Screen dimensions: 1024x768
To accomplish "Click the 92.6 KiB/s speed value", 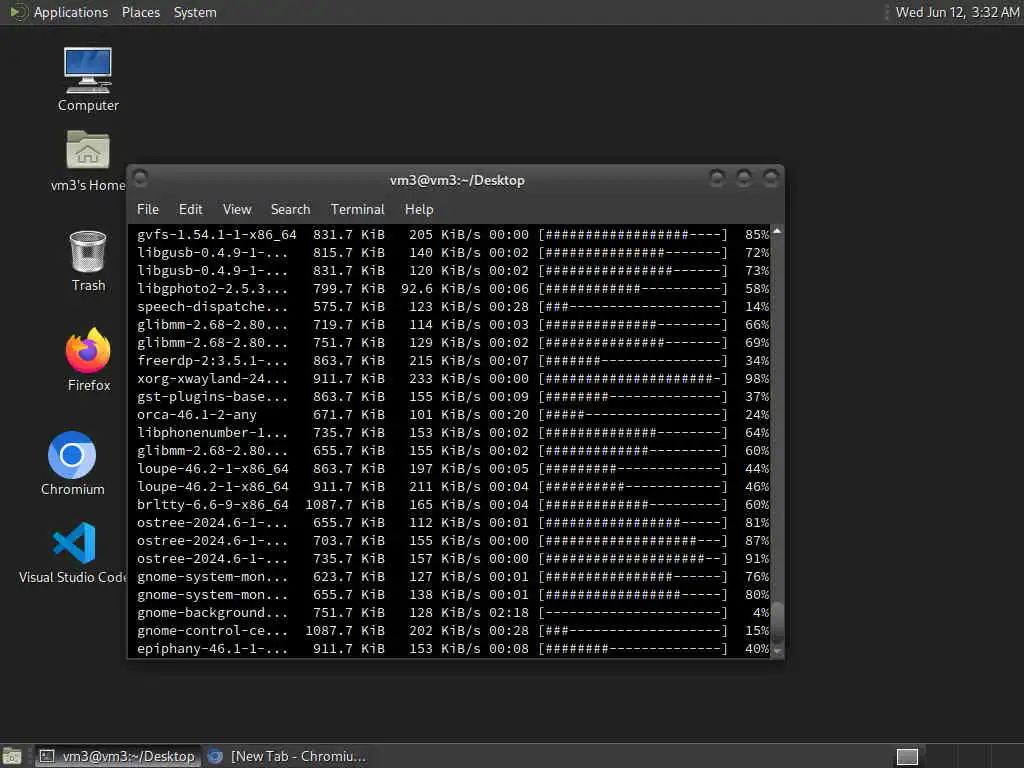I will (440, 289).
